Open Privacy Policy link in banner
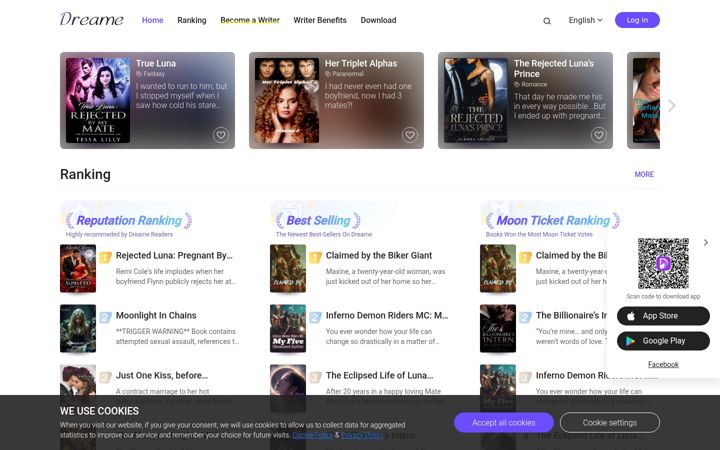 pos(361,435)
